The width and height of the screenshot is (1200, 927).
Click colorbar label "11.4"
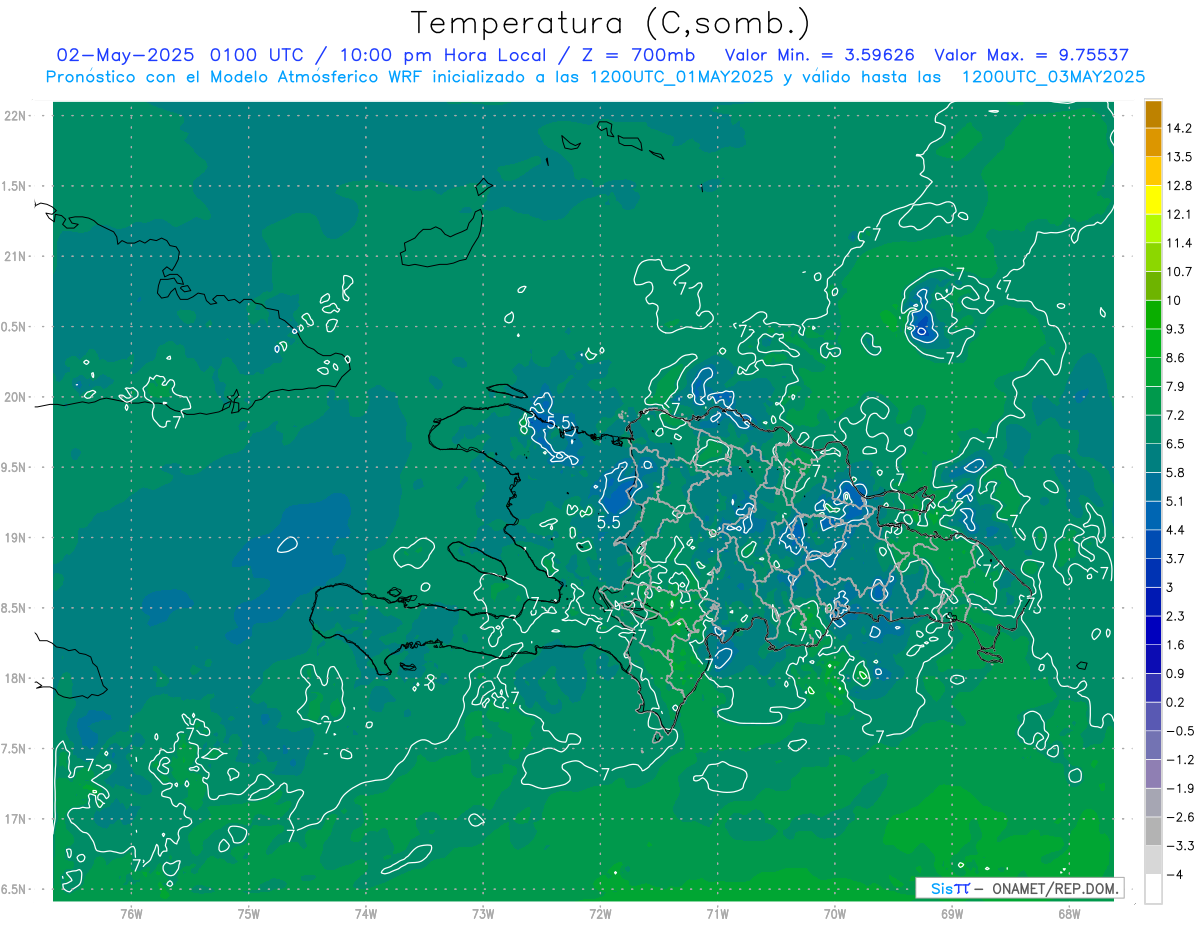tap(1178, 243)
